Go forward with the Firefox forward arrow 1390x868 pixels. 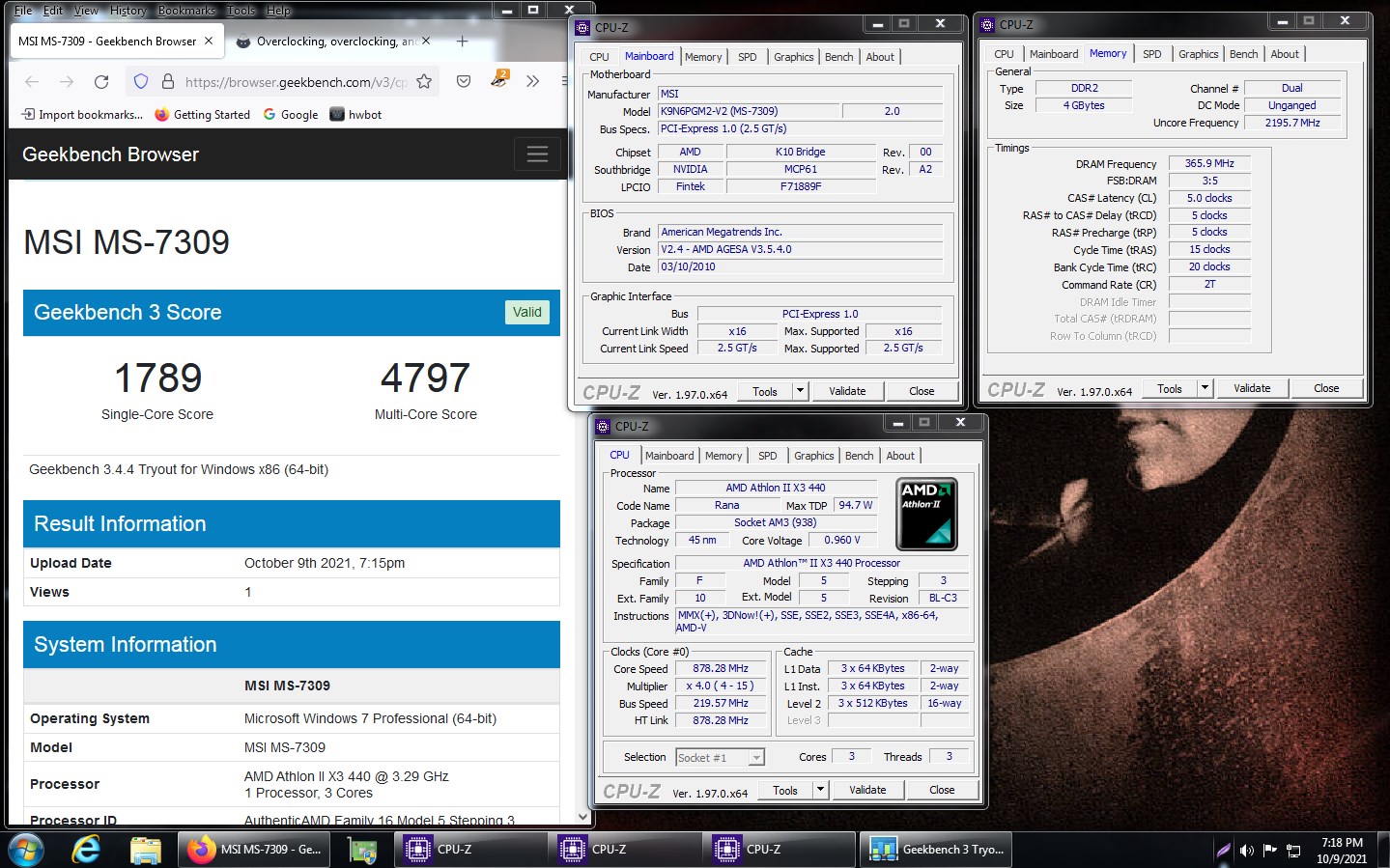(x=67, y=82)
